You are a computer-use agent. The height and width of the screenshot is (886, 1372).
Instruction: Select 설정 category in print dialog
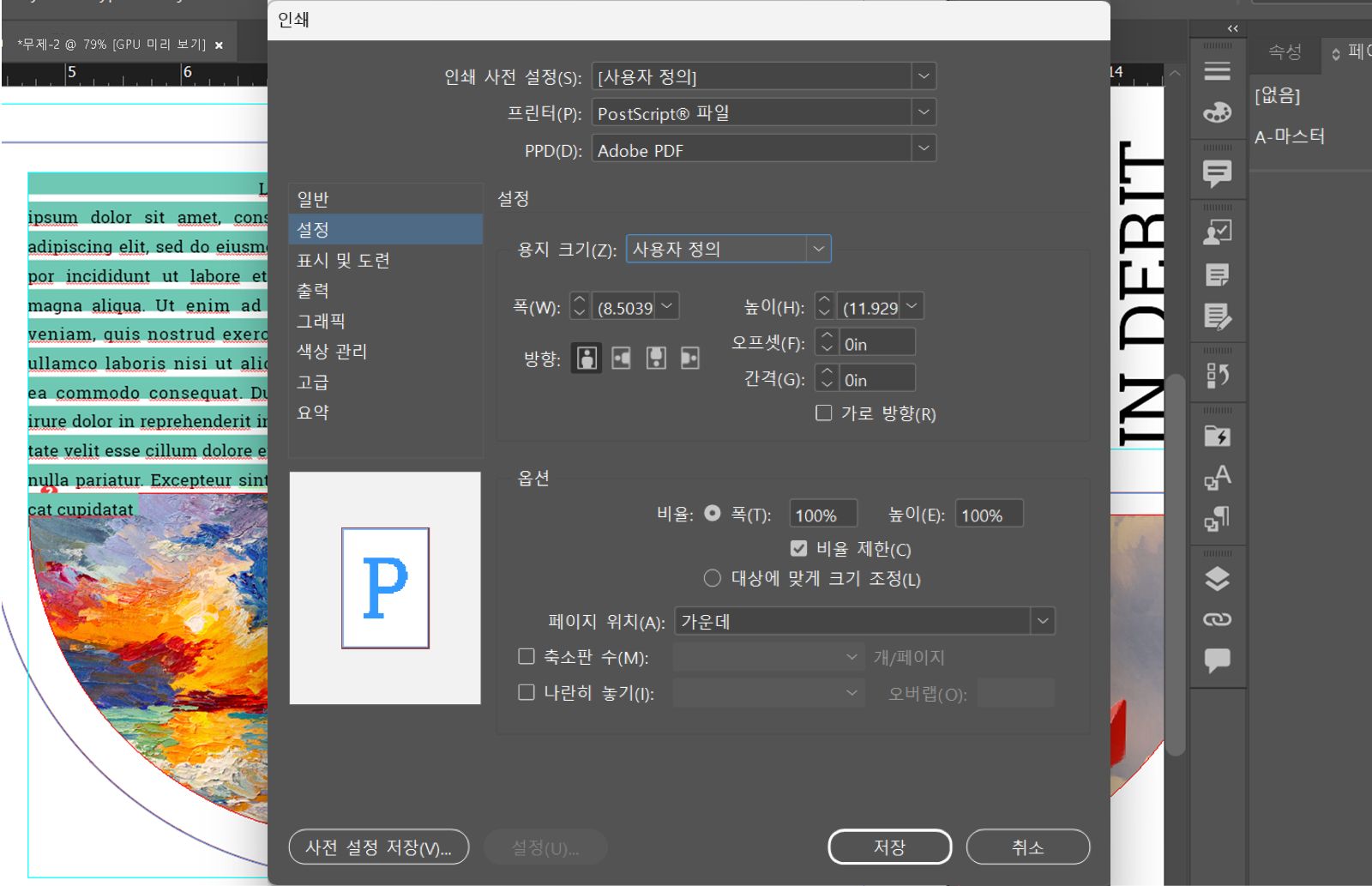click(386, 229)
